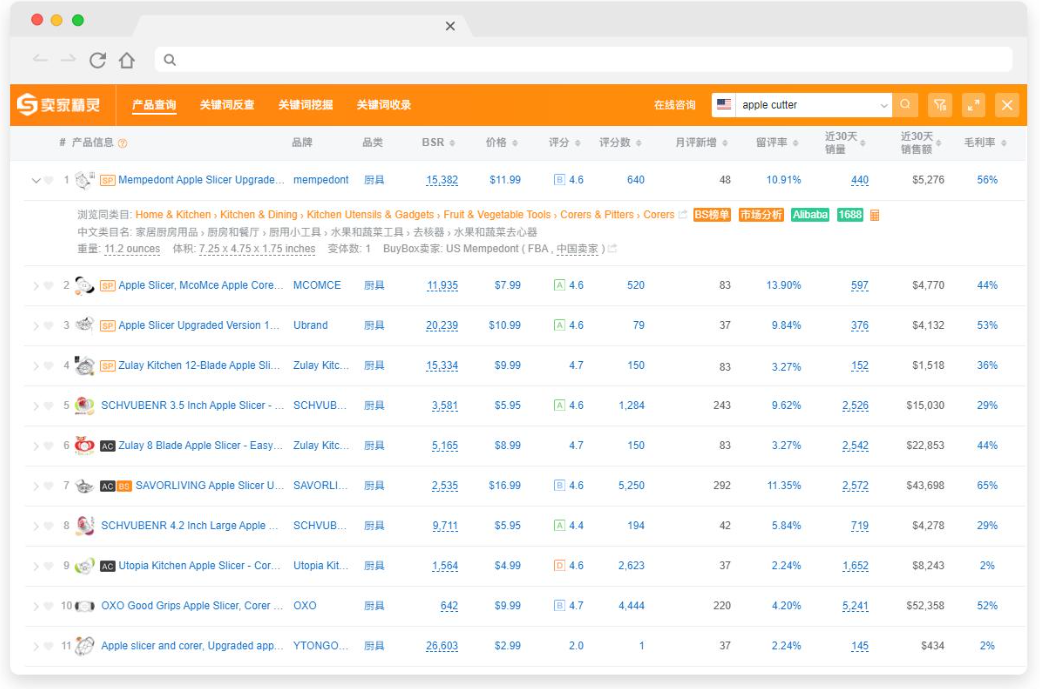Click the green Alibaba button
Viewport: 1040px width, 689px height.
[x=810, y=215]
